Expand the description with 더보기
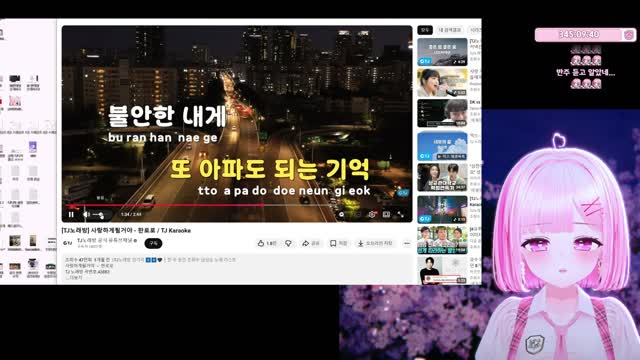The image size is (640, 360). coord(74,277)
